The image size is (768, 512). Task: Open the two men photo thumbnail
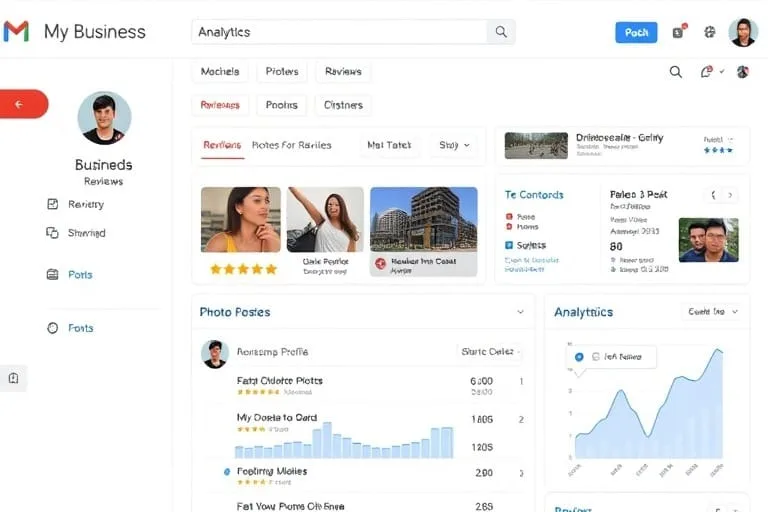pyautogui.click(x=708, y=240)
